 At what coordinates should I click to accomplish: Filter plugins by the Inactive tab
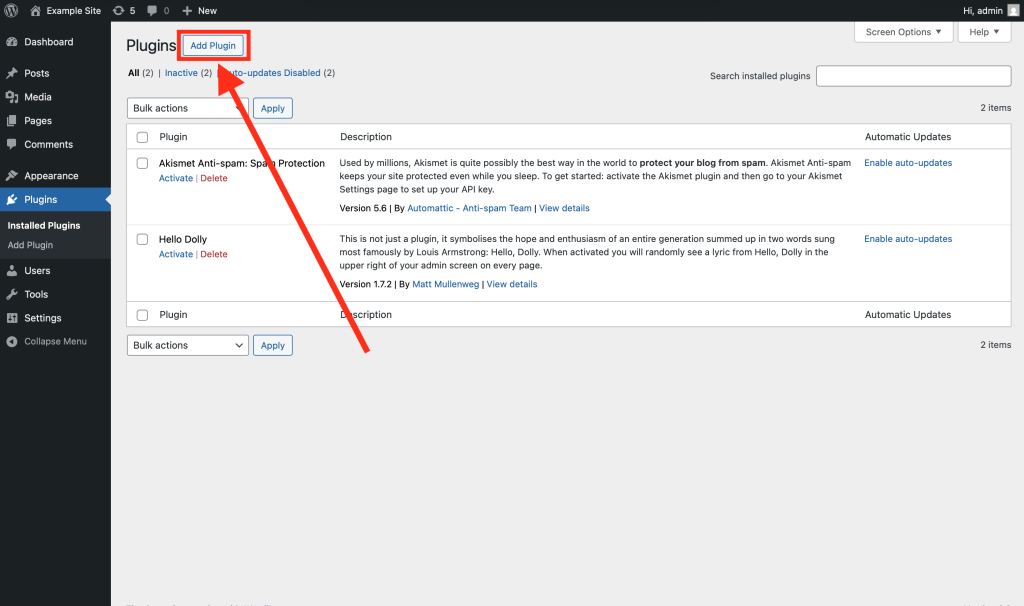click(181, 73)
